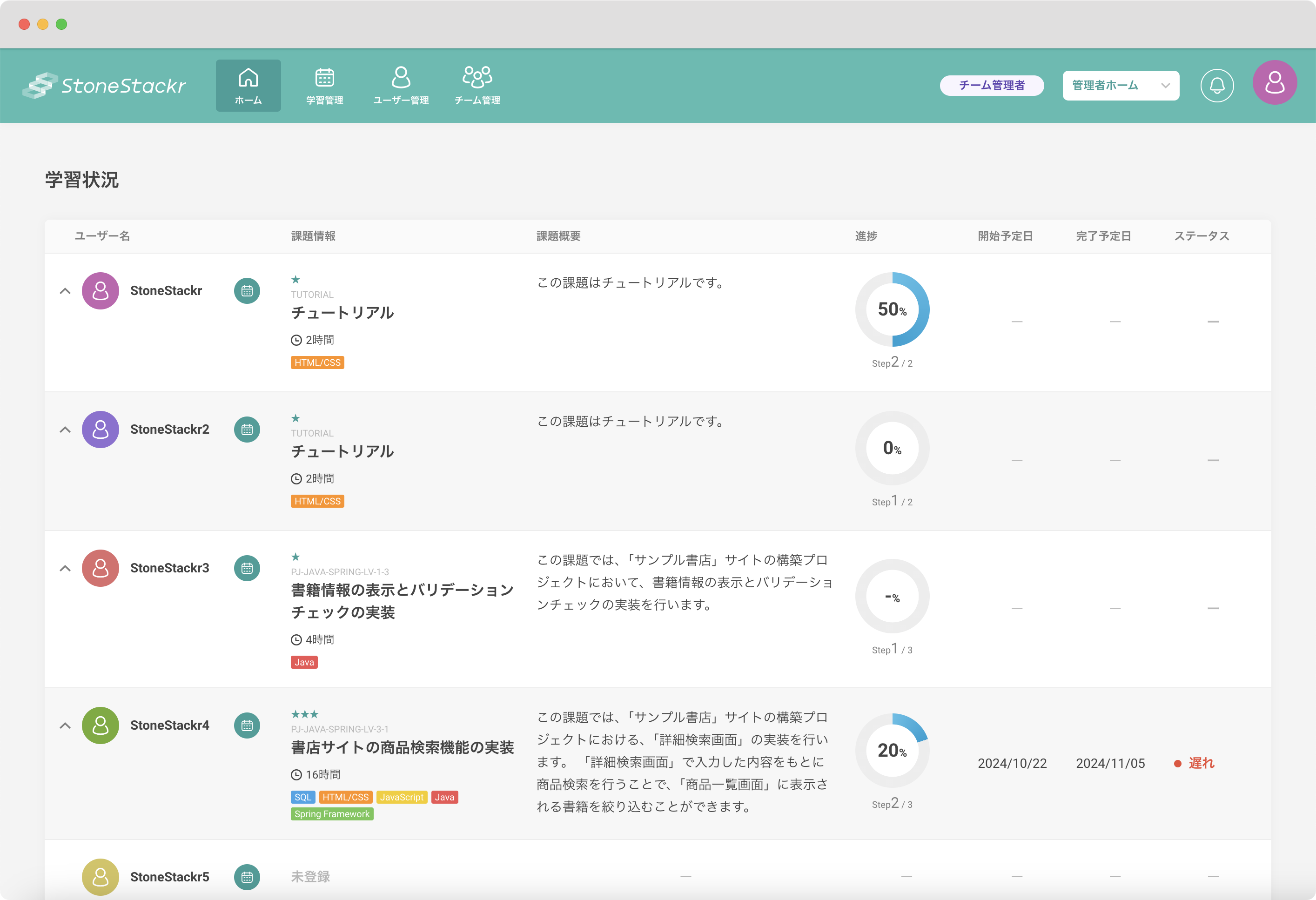
Task: Click the clock icon showing 16時間
Action: (x=296, y=774)
